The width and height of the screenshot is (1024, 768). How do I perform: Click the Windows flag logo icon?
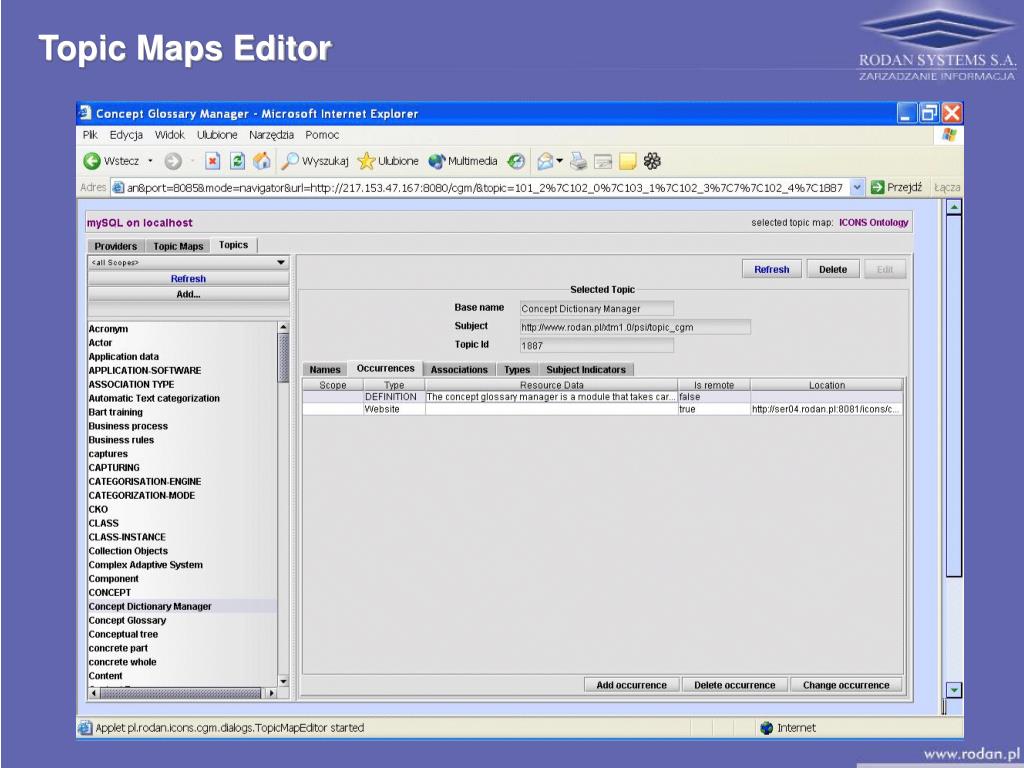click(x=949, y=135)
